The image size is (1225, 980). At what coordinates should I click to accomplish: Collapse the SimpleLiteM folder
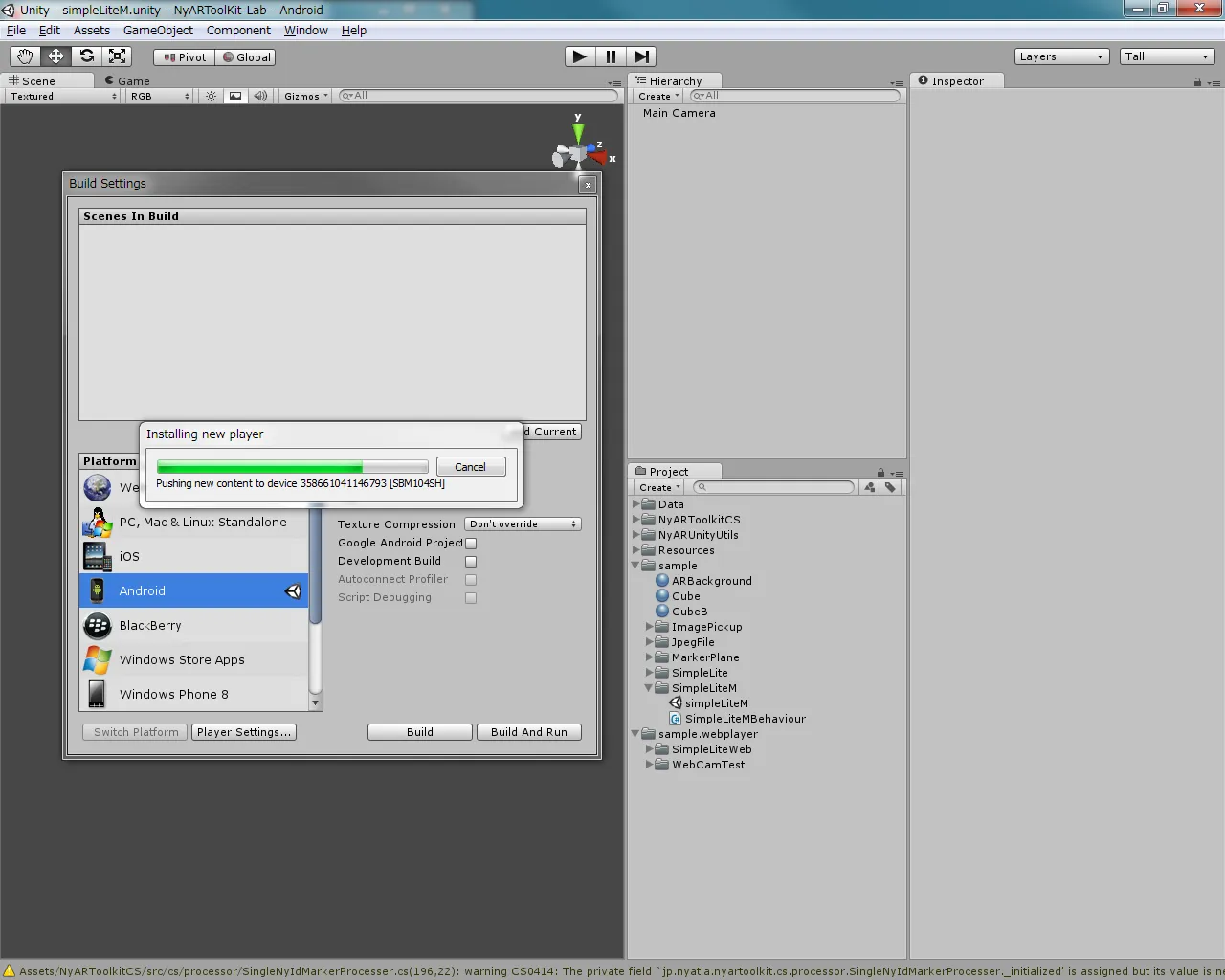pos(650,688)
